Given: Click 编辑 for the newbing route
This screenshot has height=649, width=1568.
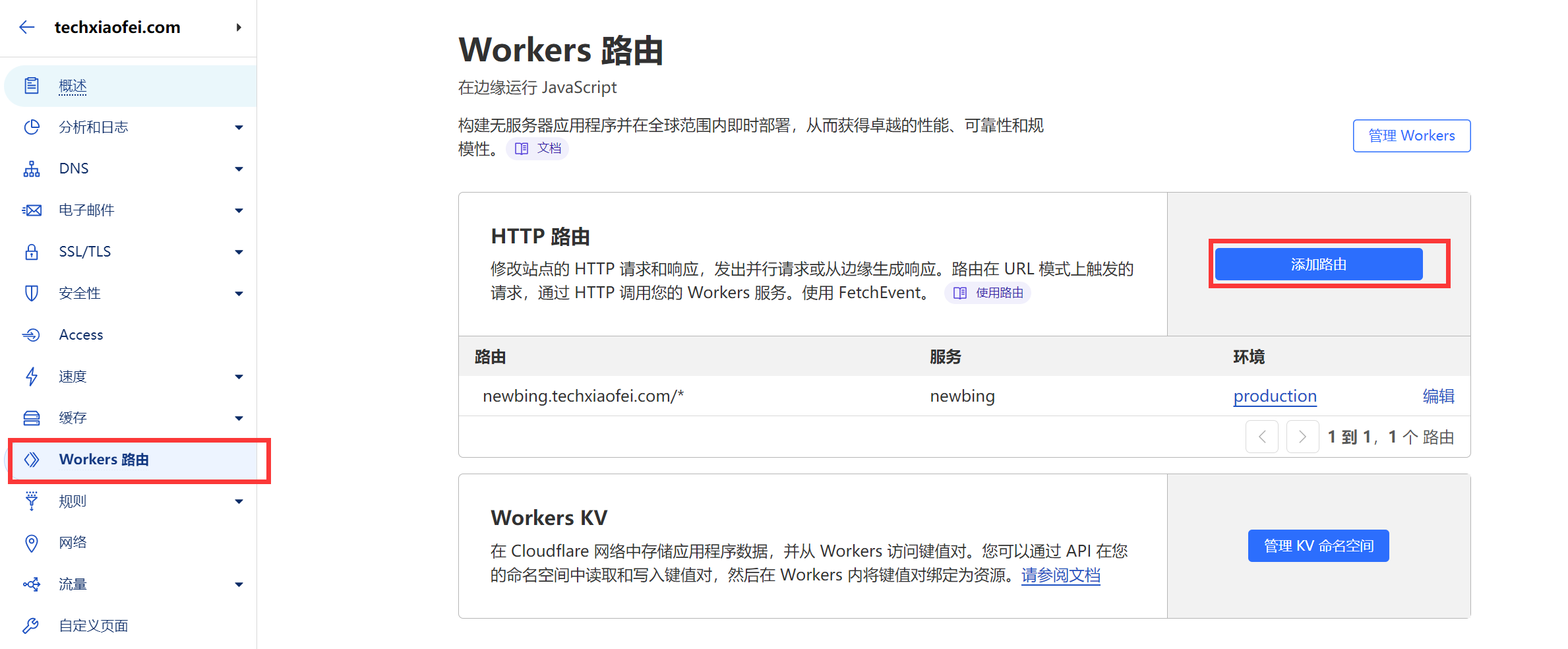Looking at the screenshot, I should point(1439,396).
